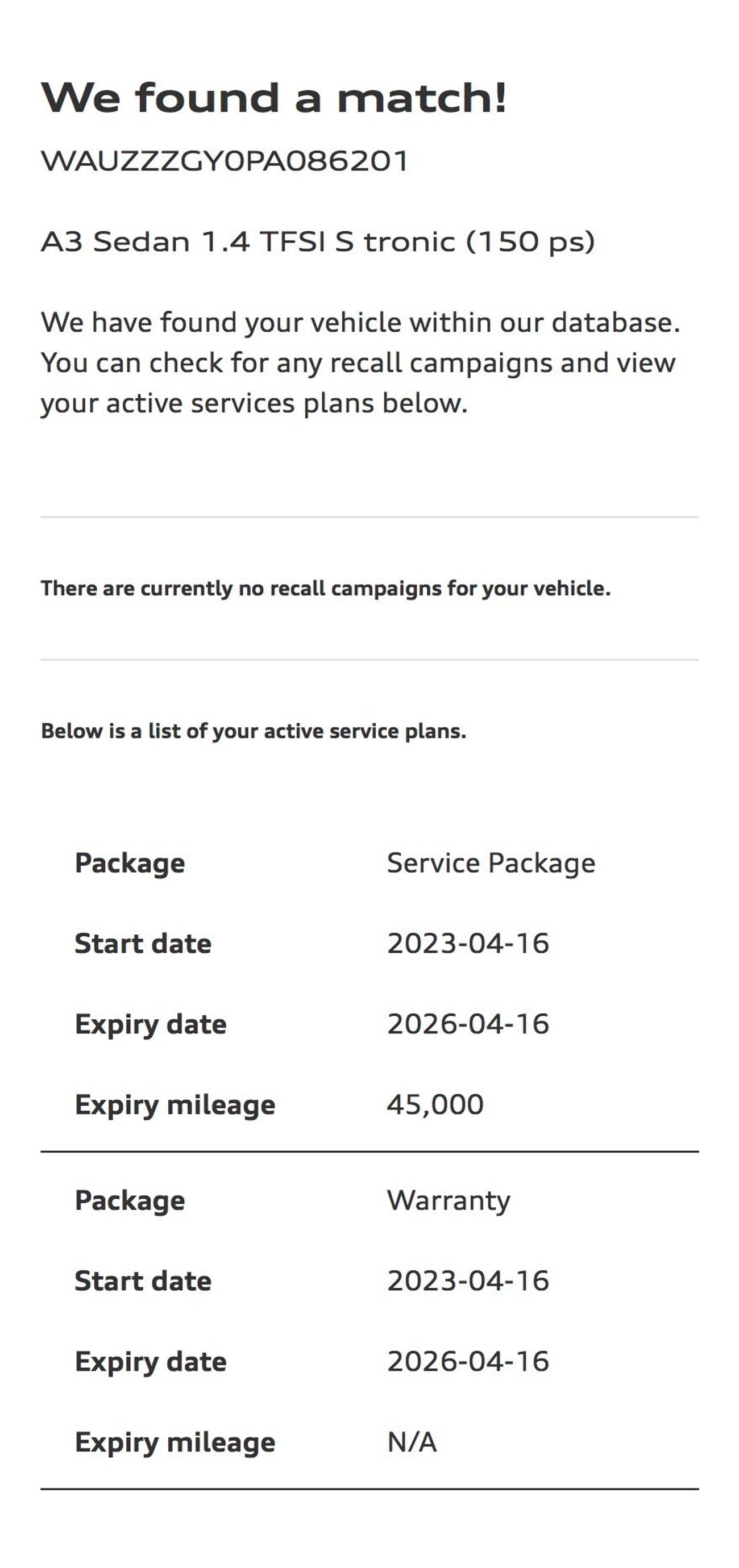Screen dimensions: 739x1568
Task: Click the Expiry mileage label next to N/A
Action: coord(175,1442)
